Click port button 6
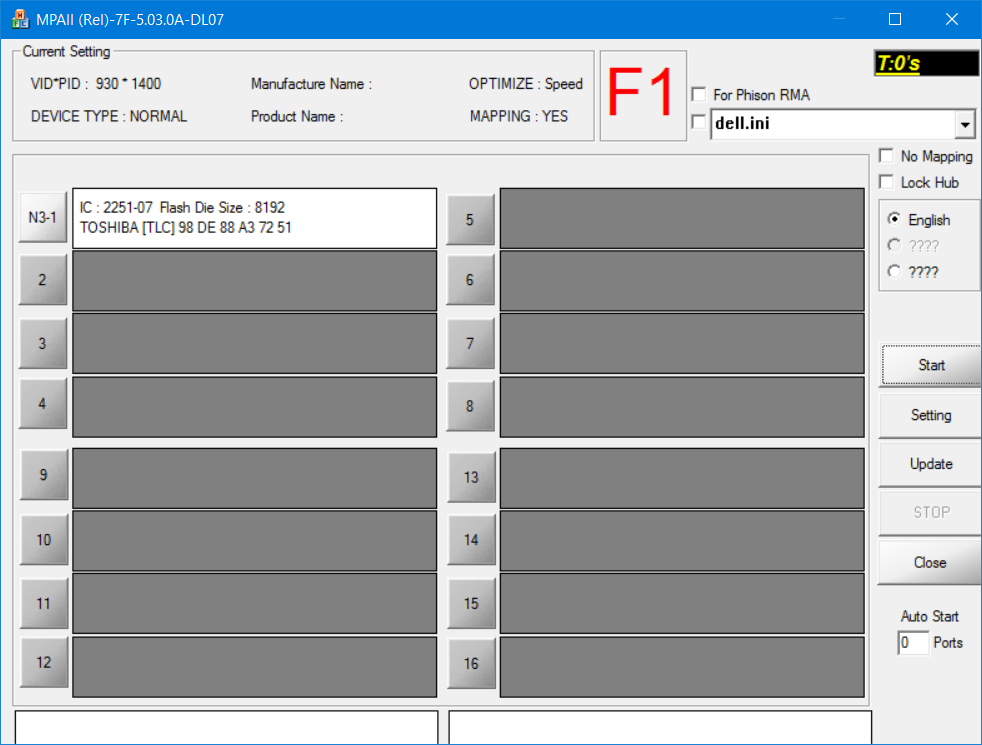Screen dimensions: 982x745 tap(470, 280)
